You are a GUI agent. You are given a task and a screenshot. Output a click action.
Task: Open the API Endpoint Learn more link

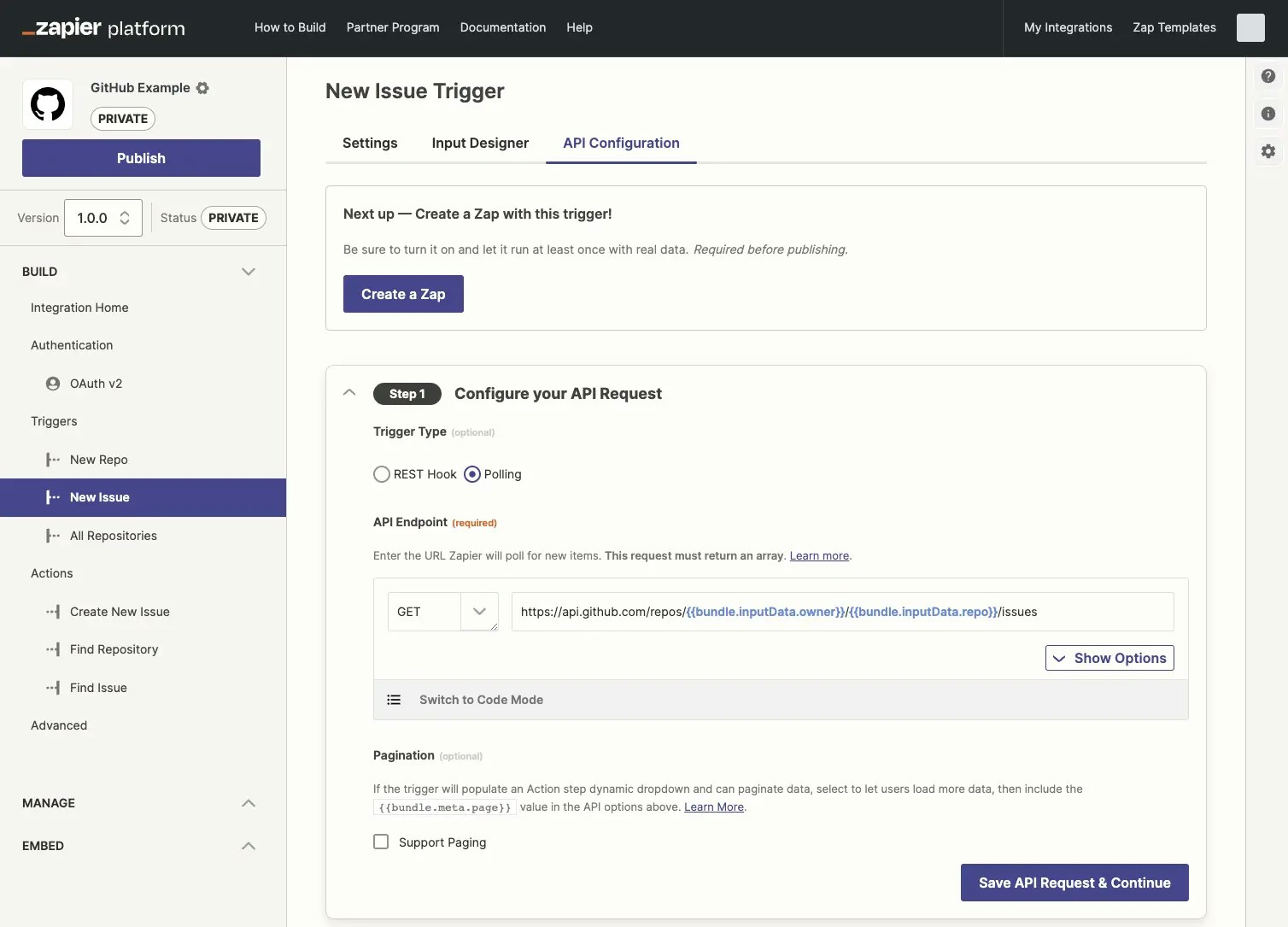(x=819, y=555)
